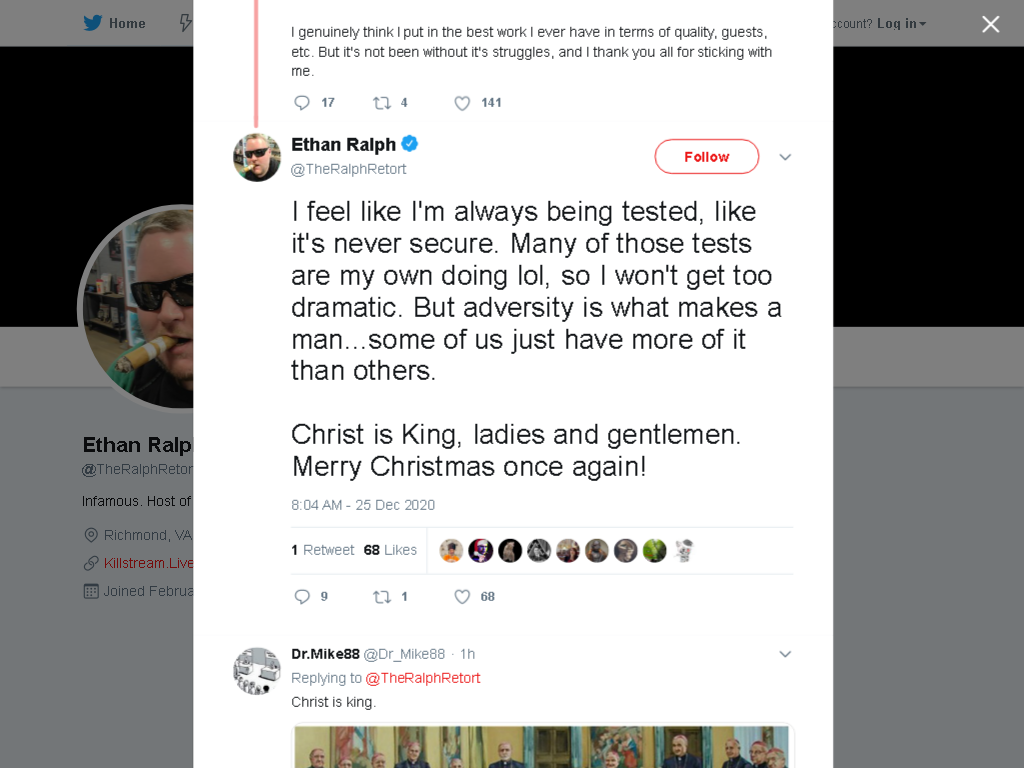
Task: Open the Log in dropdown
Action: (x=901, y=24)
